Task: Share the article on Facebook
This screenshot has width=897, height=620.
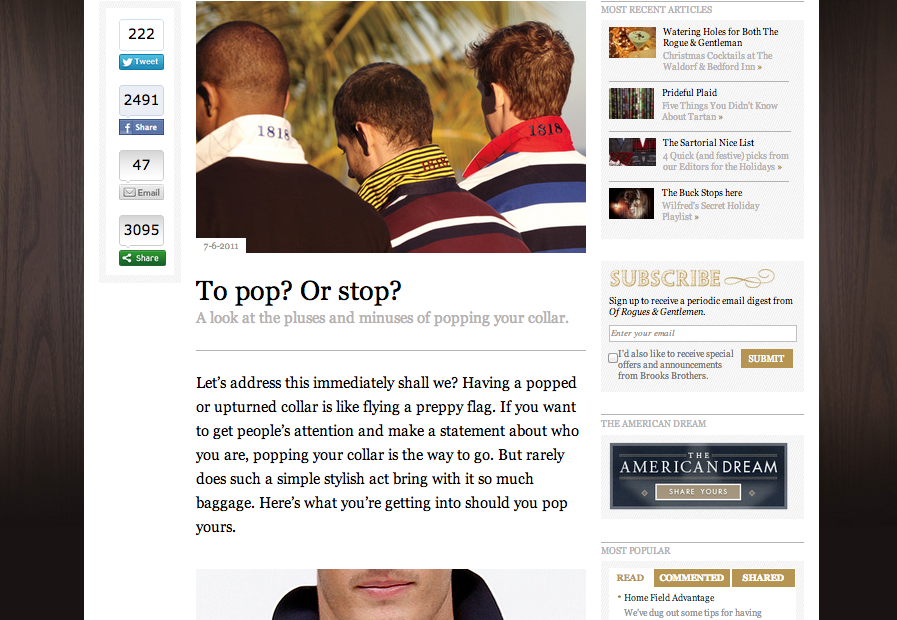Action: point(141,127)
